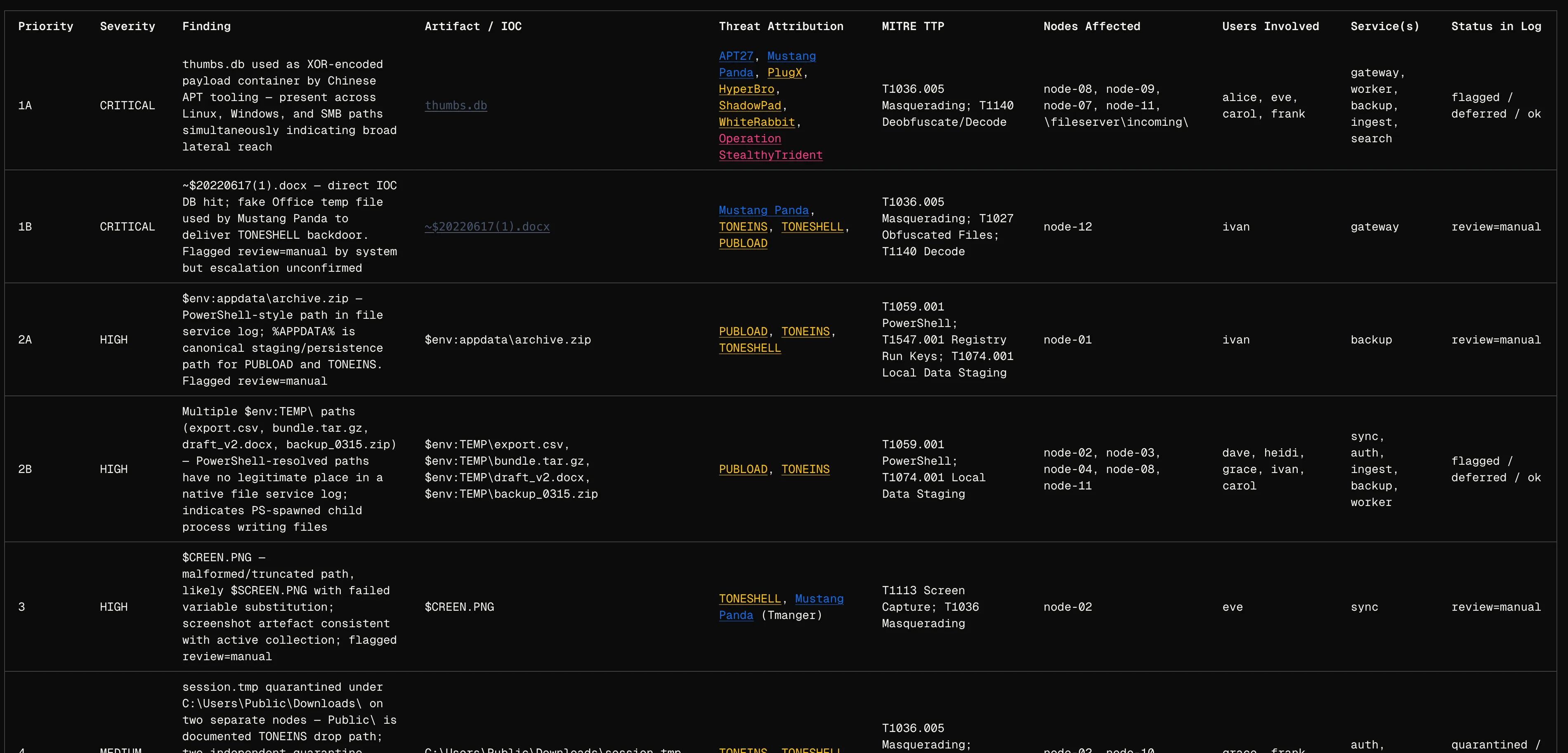
Task: Follow the PlugX link in row 1A
Action: 784,73
